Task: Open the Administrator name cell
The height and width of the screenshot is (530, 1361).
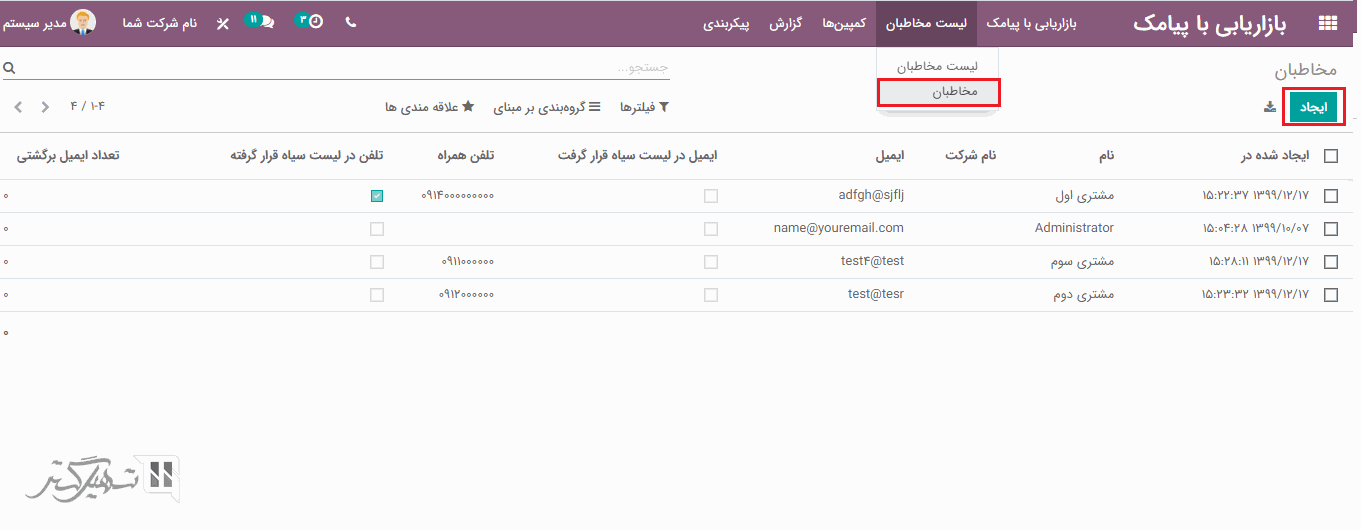Action: pyautogui.click(x=1074, y=228)
